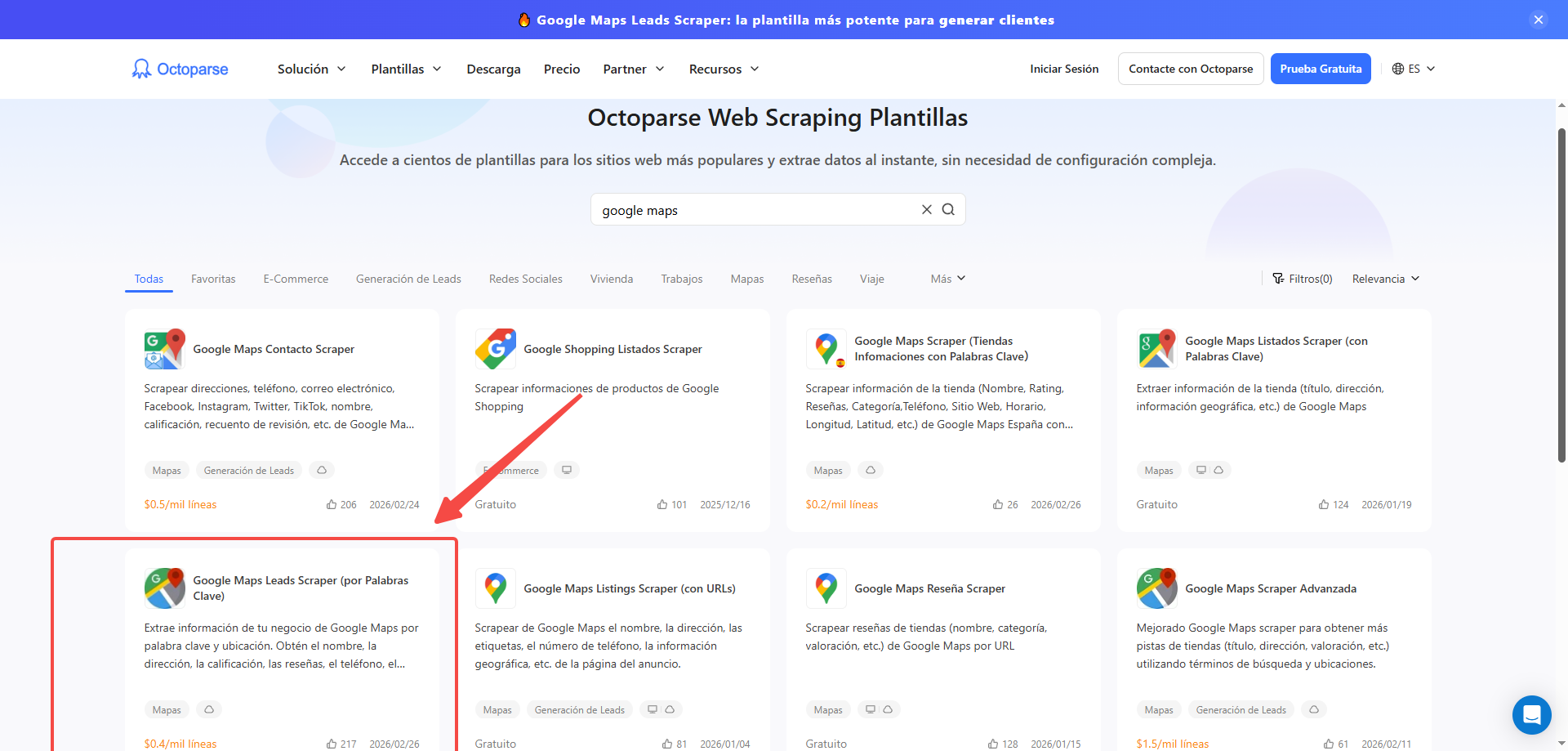Expand the Más categories dropdown
The height and width of the screenshot is (751, 1568).
(x=947, y=279)
